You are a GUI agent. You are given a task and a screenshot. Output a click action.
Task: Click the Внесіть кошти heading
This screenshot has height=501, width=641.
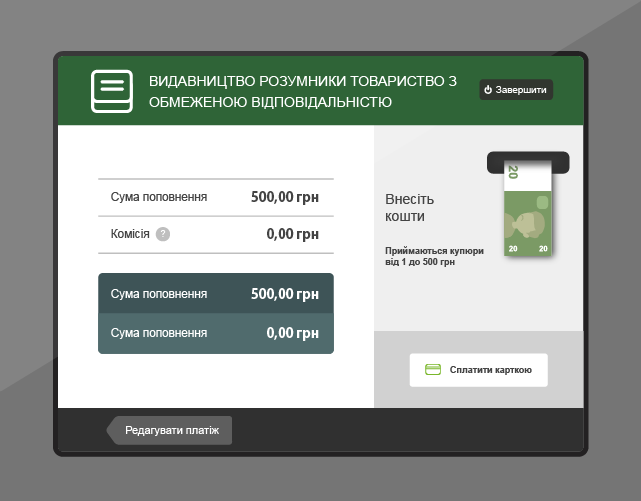(x=409, y=208)
